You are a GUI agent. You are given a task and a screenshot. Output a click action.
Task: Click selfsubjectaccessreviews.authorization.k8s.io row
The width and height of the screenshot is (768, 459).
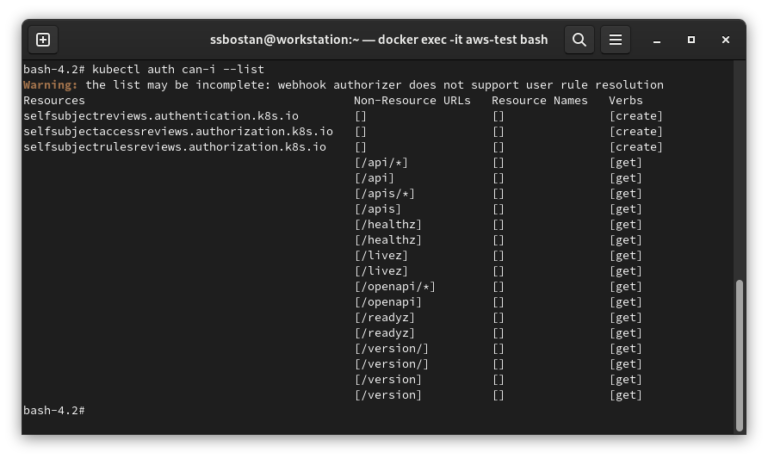[343, 131]
